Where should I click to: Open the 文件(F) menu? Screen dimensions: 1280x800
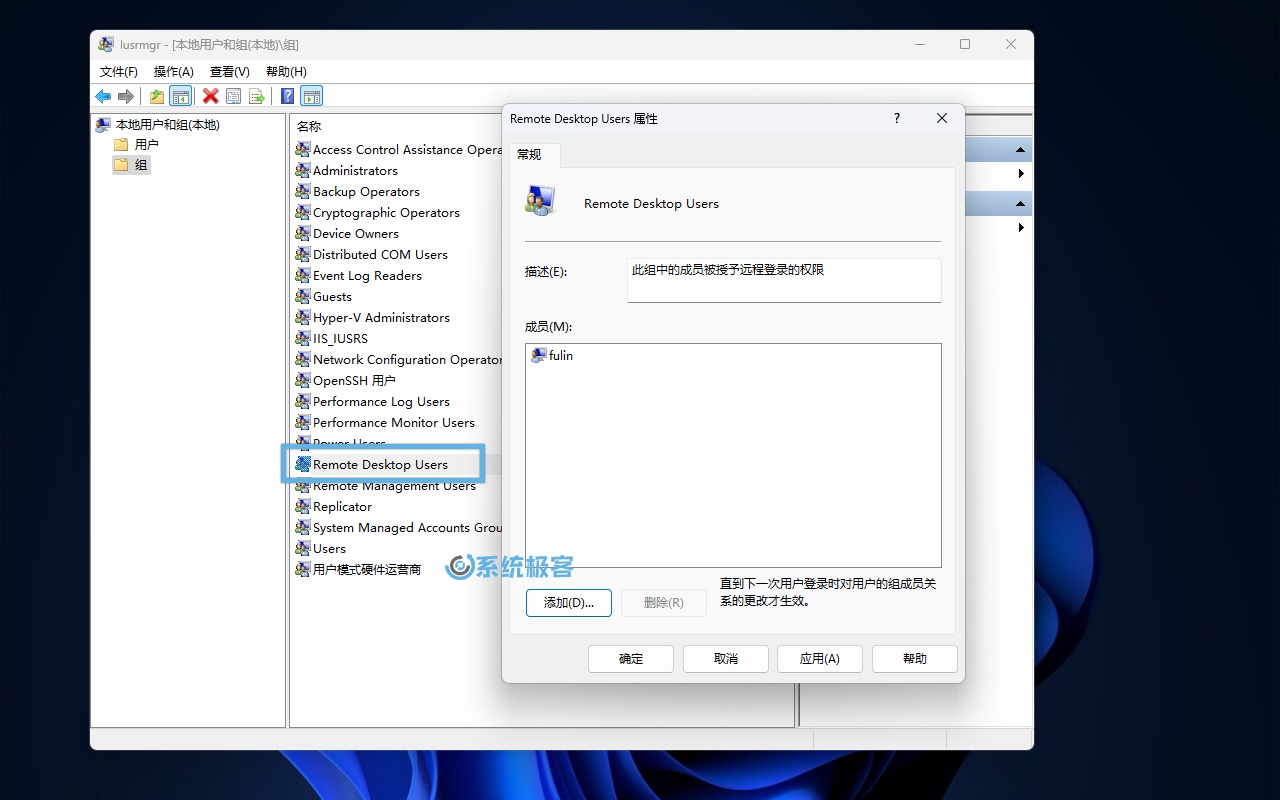click(119, 72)
